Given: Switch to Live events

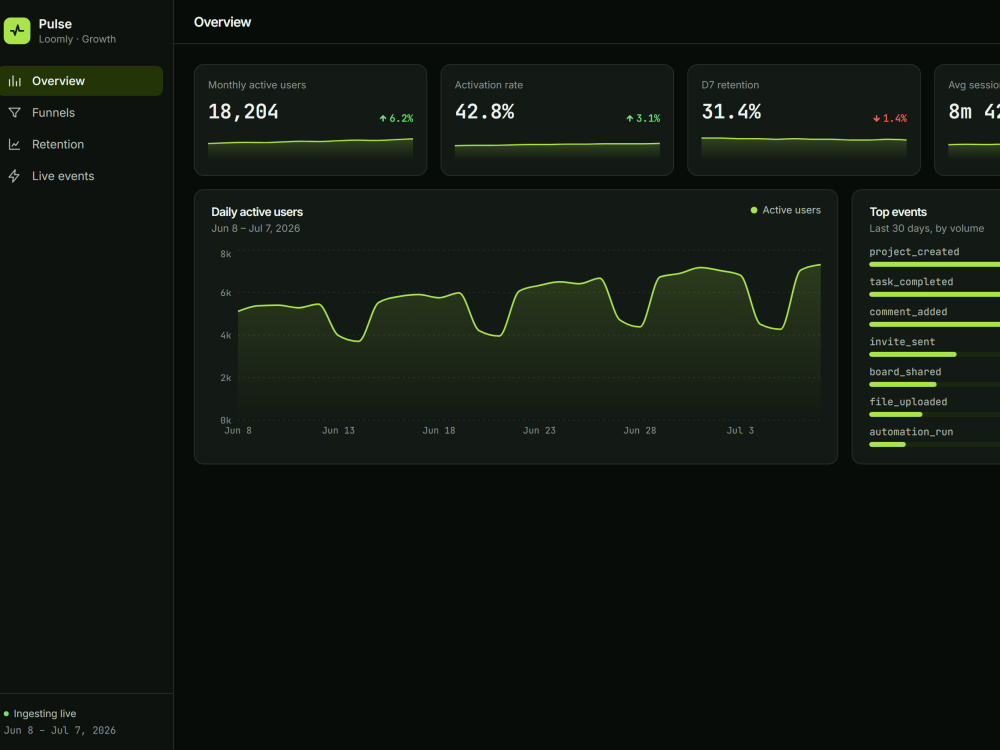Looking at the screenshot, I should (x=81, y=176).
